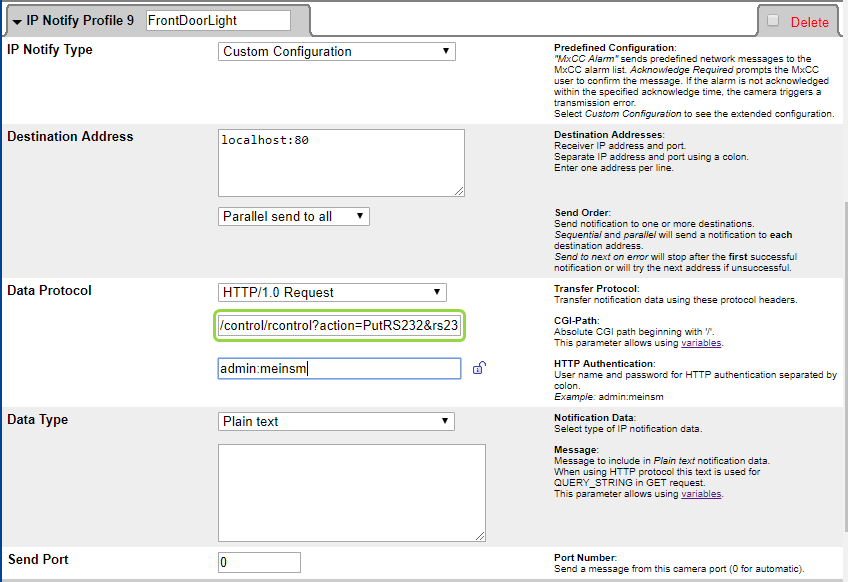
Task: Click the IP Notify Type label
Action: tap(50, 50)
